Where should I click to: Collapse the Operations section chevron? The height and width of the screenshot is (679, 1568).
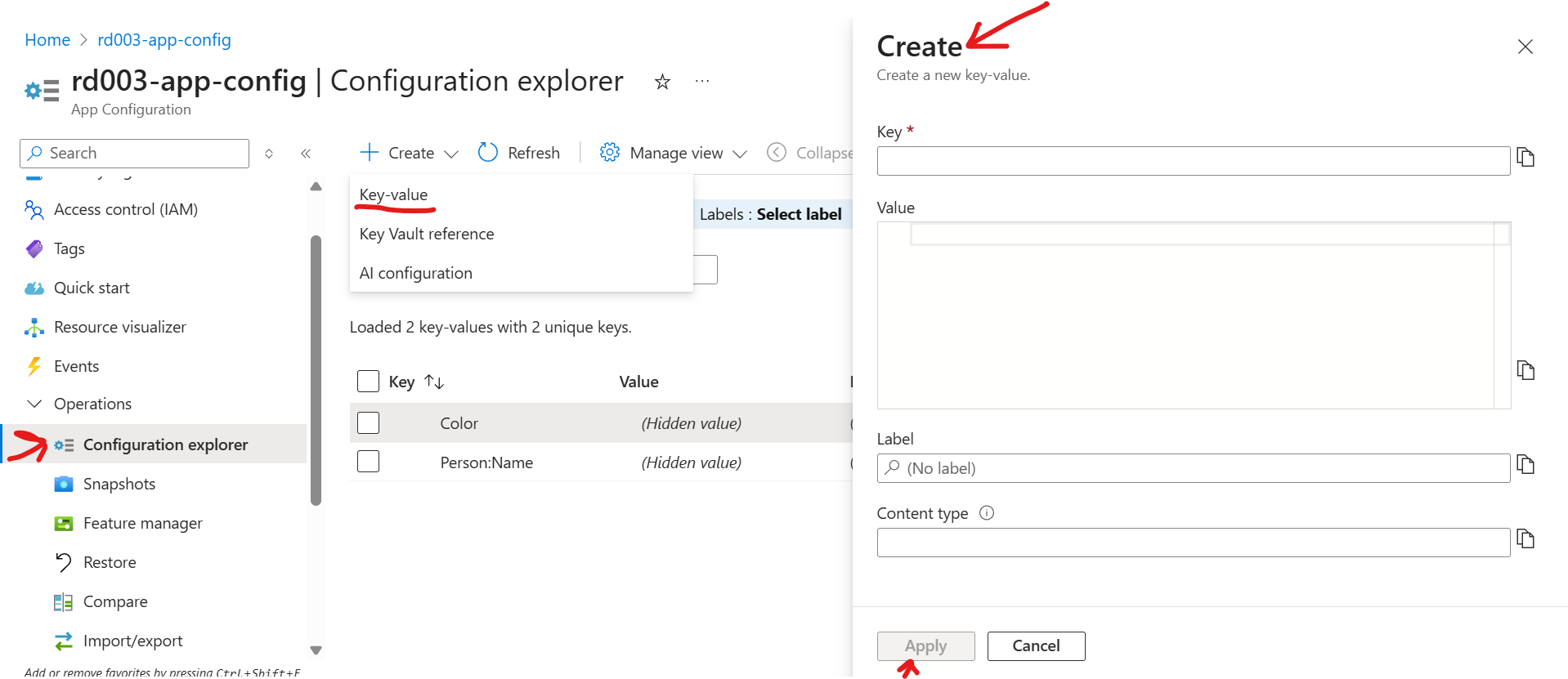pyautogui.click(x=34, y=404)
